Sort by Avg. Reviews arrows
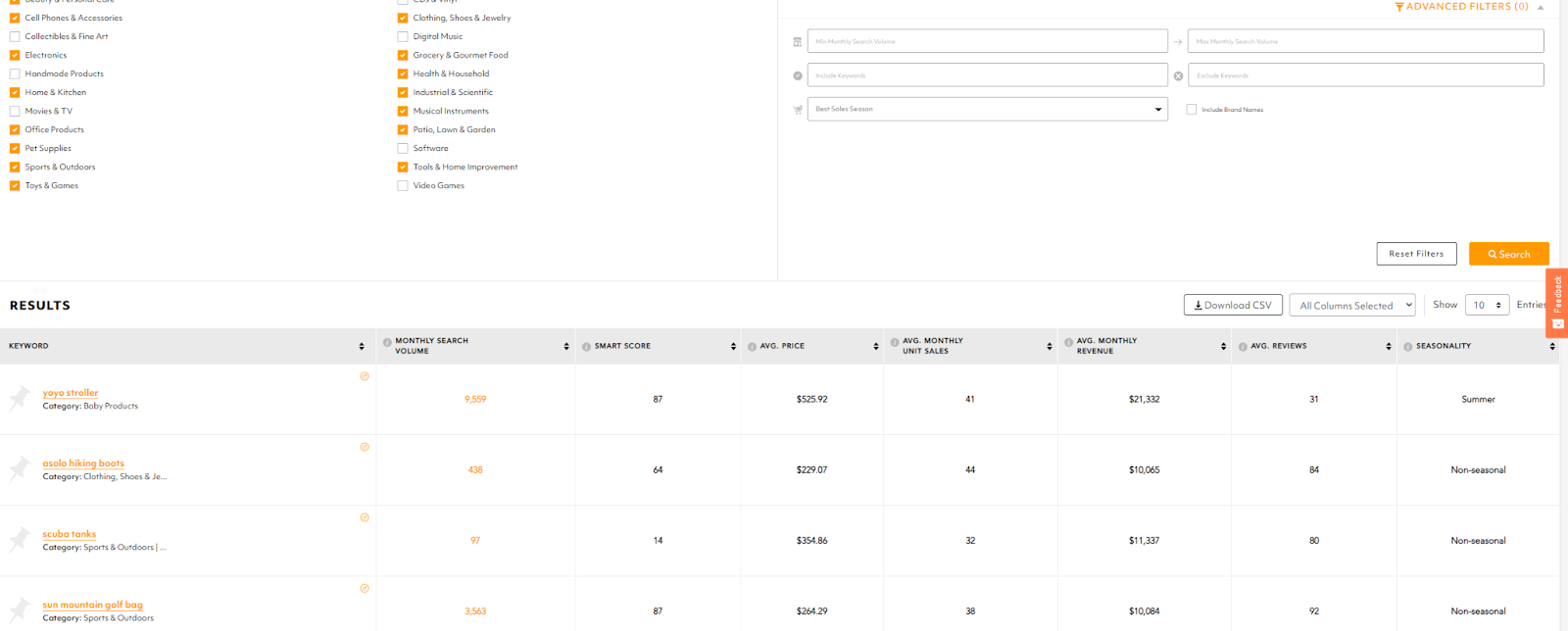1568x631 pixels. 1389,346
